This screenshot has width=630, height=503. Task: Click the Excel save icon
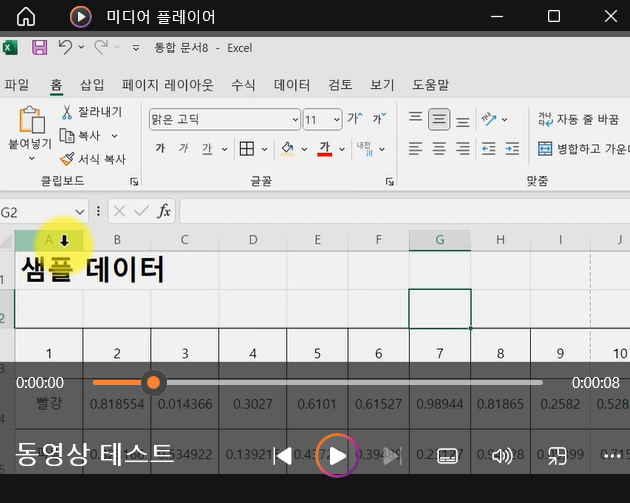40,47
